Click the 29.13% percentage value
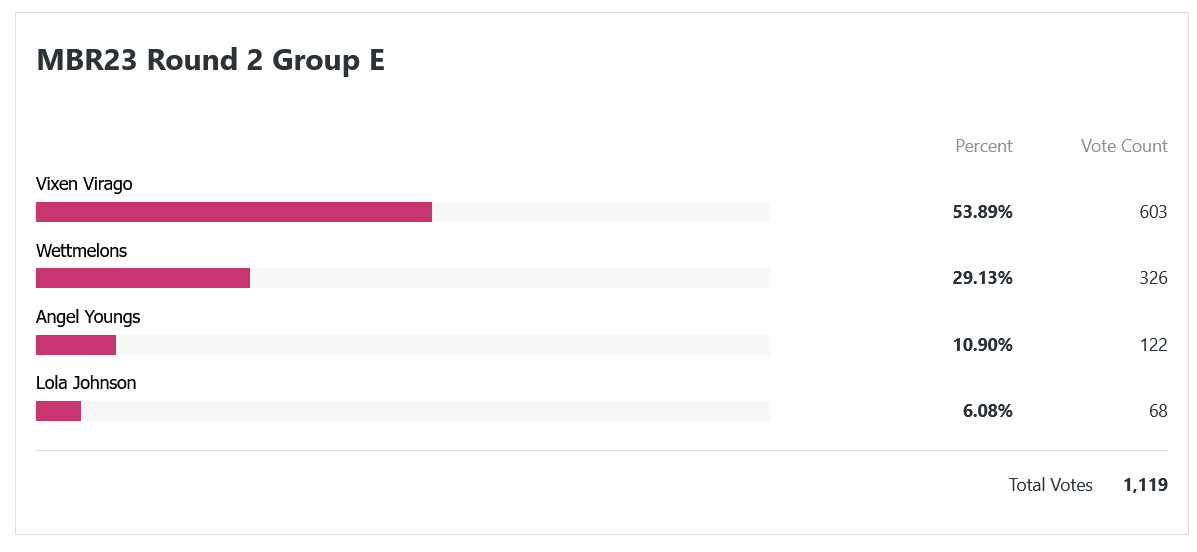Screen dimensions: 1197x552 pyautogui.click(x=982, y=278)
